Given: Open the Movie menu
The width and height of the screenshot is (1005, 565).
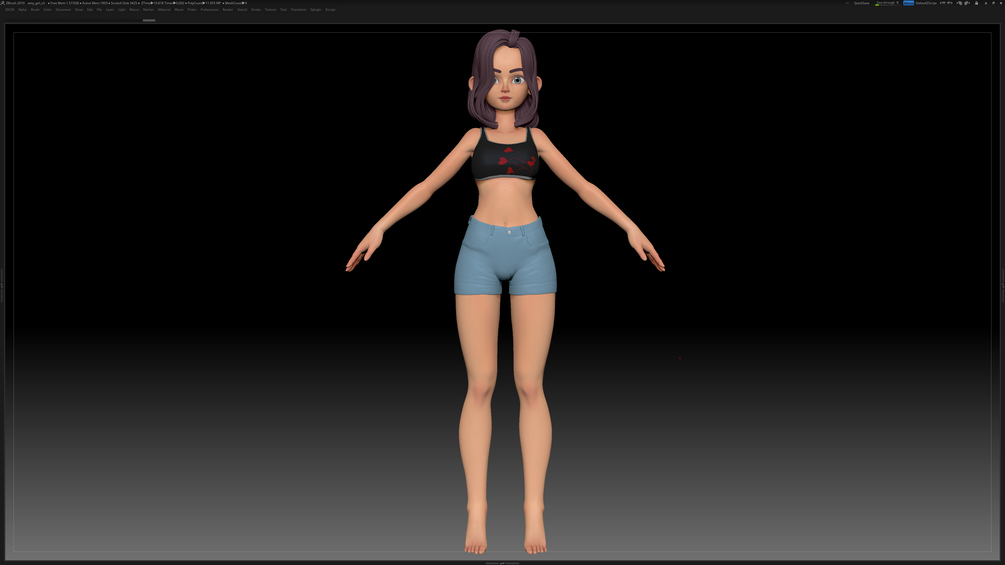Looking at the screenshot, I should click(179, 10).
